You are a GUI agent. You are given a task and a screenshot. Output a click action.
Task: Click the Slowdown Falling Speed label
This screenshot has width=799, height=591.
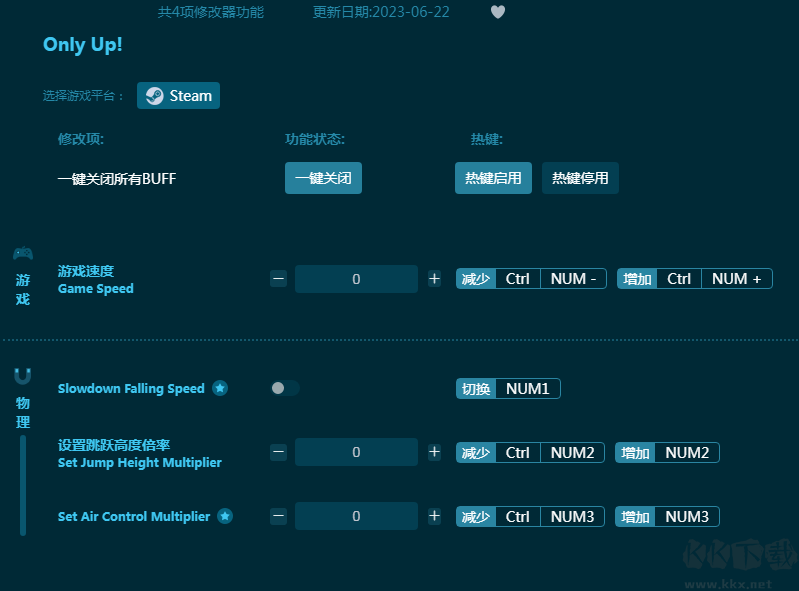tap(131, 388)
